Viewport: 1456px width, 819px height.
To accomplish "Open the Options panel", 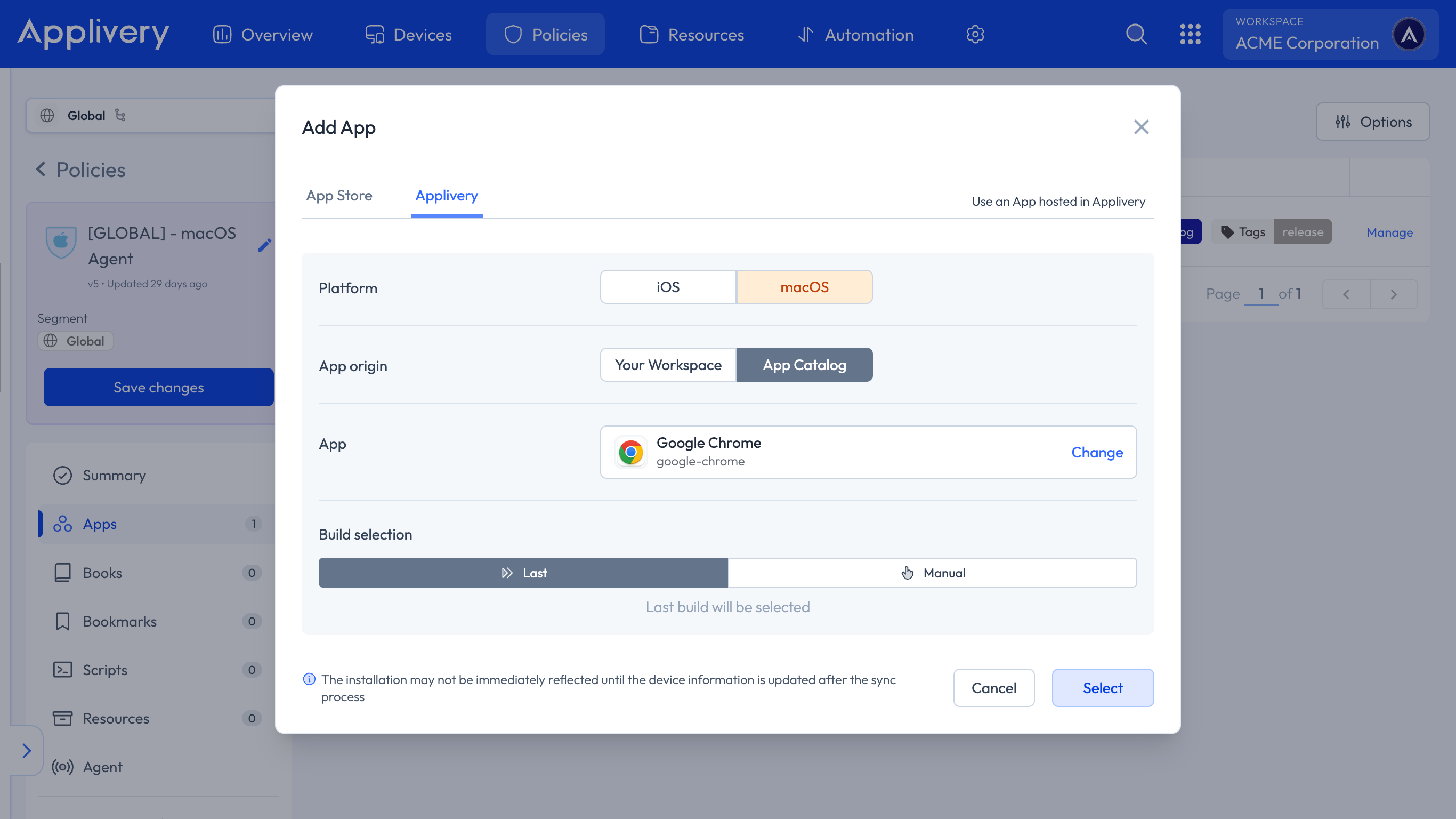I will pos(1372,122).
